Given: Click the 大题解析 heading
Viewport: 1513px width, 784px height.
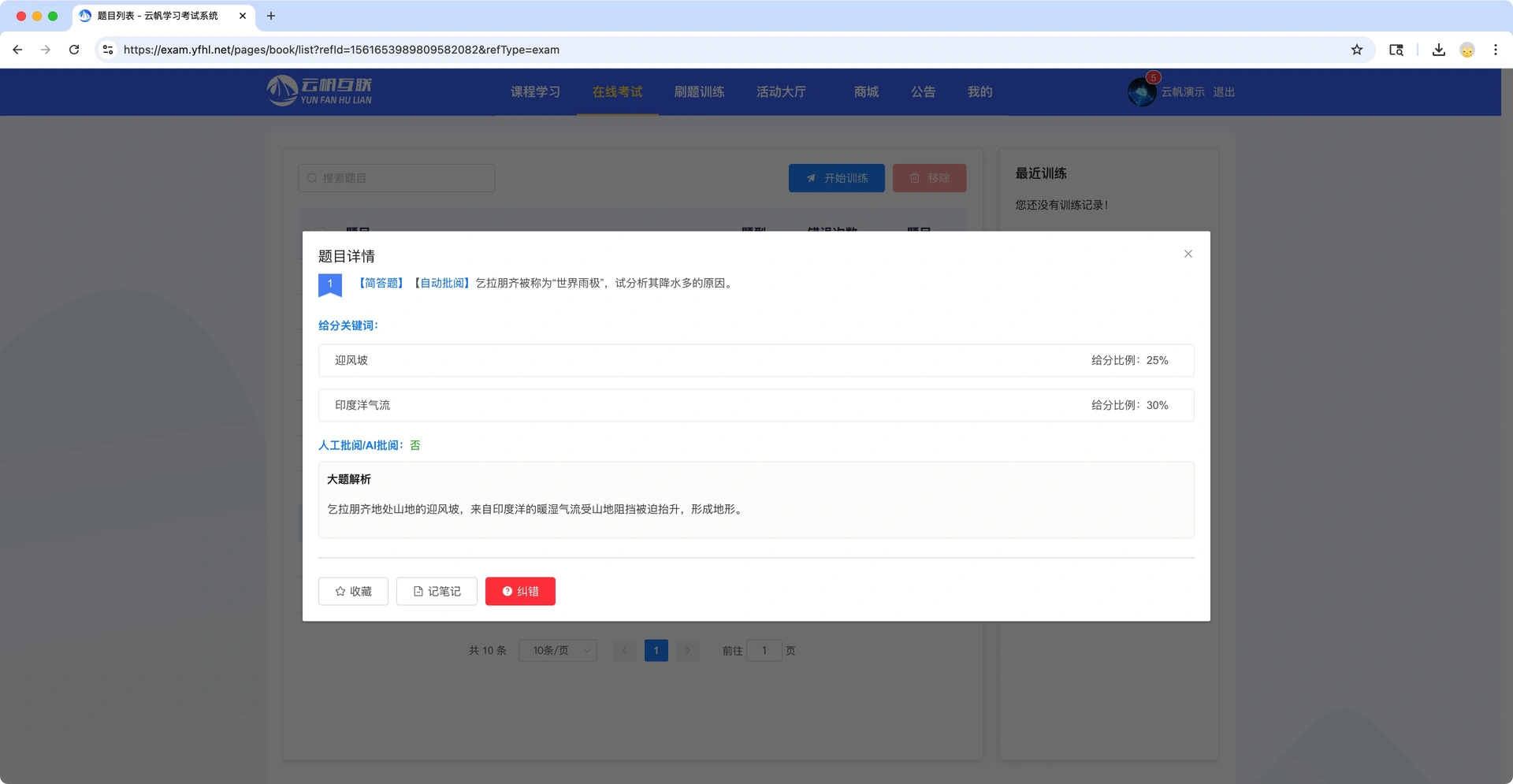Looking at the screenshot, I should pos(348,479).
